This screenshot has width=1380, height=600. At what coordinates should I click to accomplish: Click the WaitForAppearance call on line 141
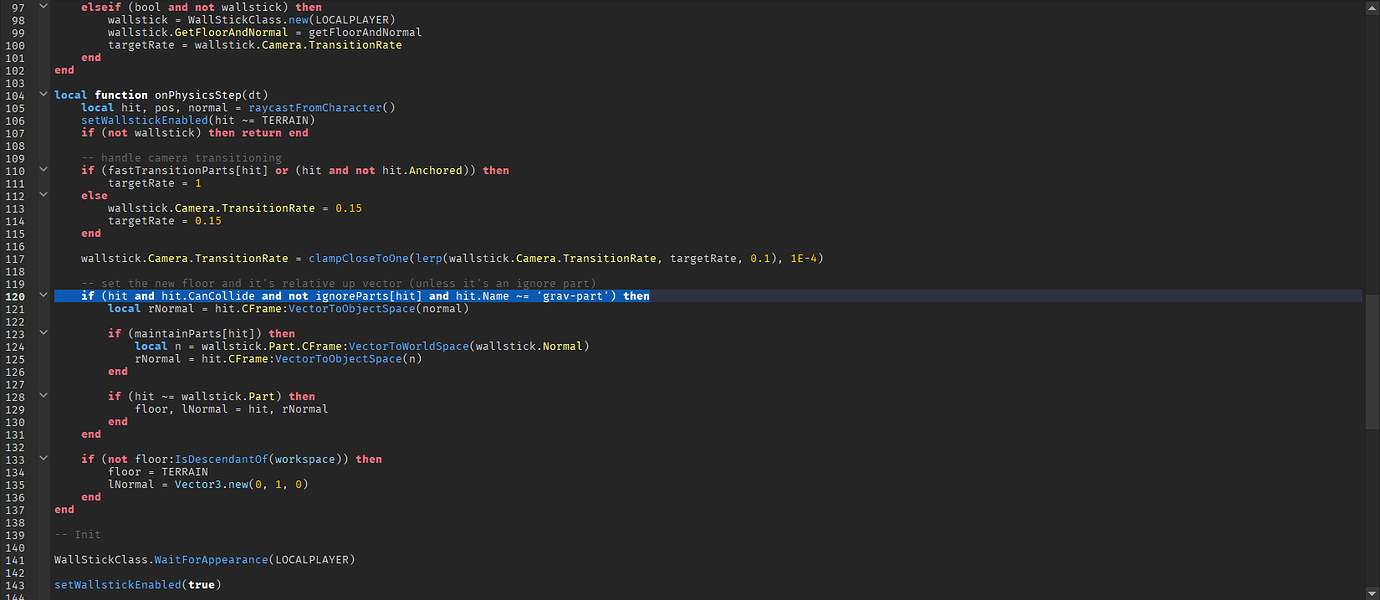click(210, 559)
